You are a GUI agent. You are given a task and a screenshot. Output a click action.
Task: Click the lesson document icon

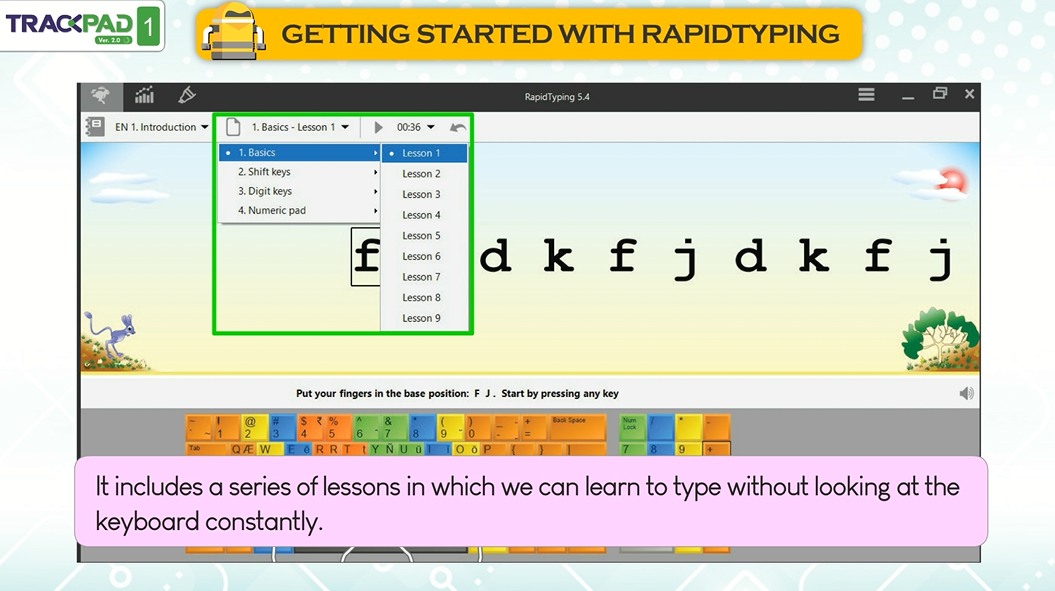(233, 127)
